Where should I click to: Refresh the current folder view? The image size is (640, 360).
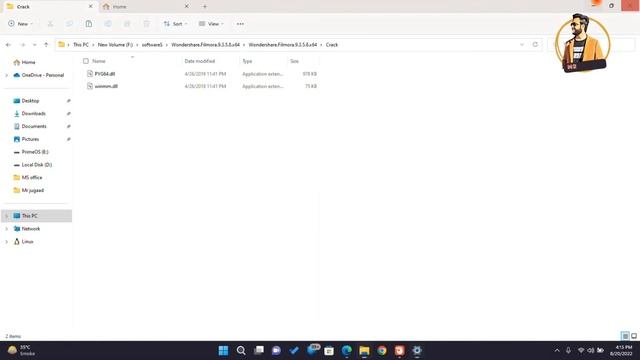(535, 44)
